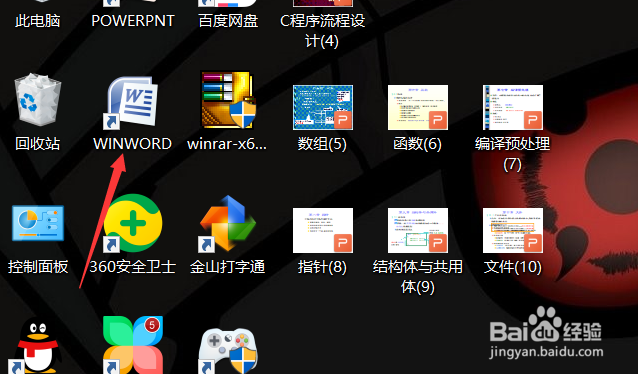Select the C程序流程设计(4) file label

(322, 31)
